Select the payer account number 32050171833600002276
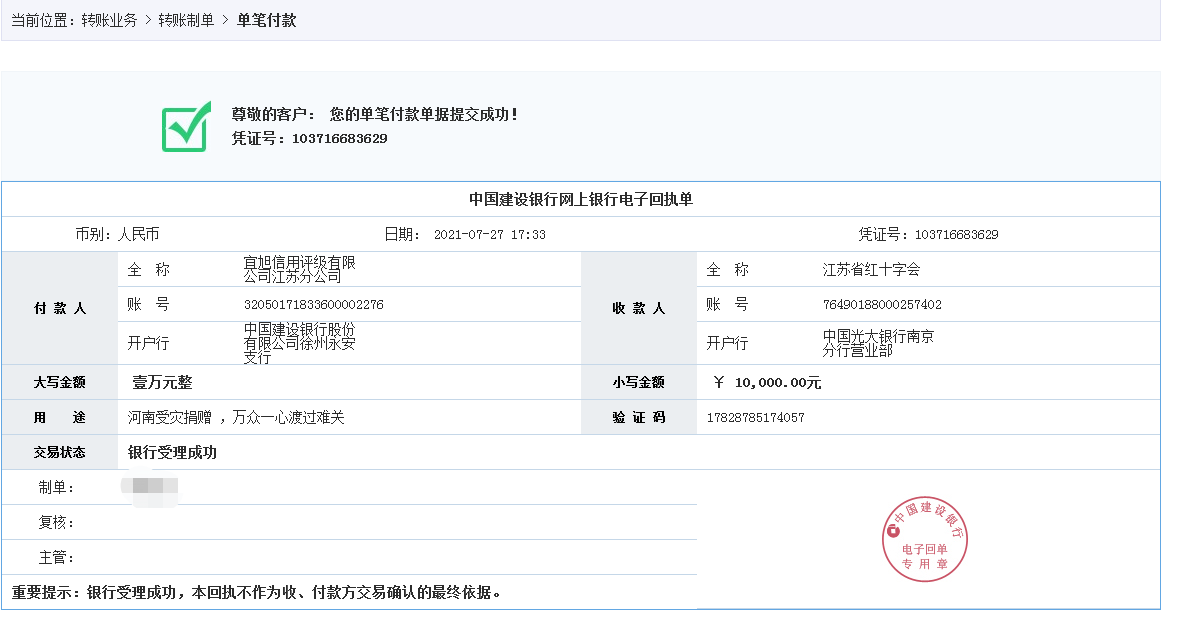The width and height of the screenshot is (1178, 617). pyautogui.click(x=313, y=304)
